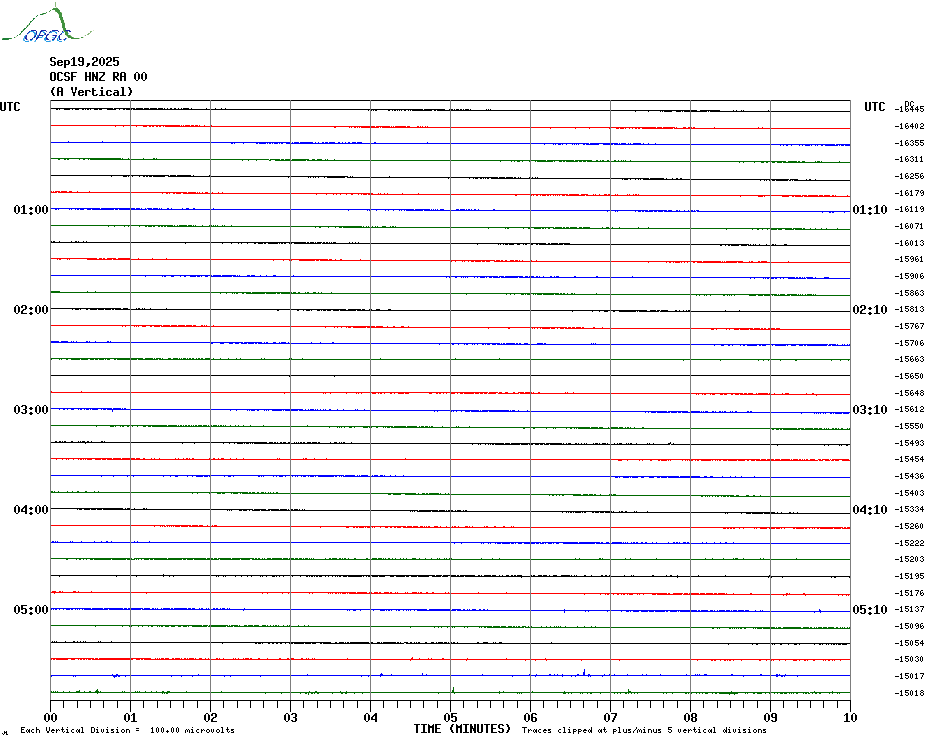Click the DC offset value -15767
This screenshot has height=744, width=930.
click(x=909, y=326)
